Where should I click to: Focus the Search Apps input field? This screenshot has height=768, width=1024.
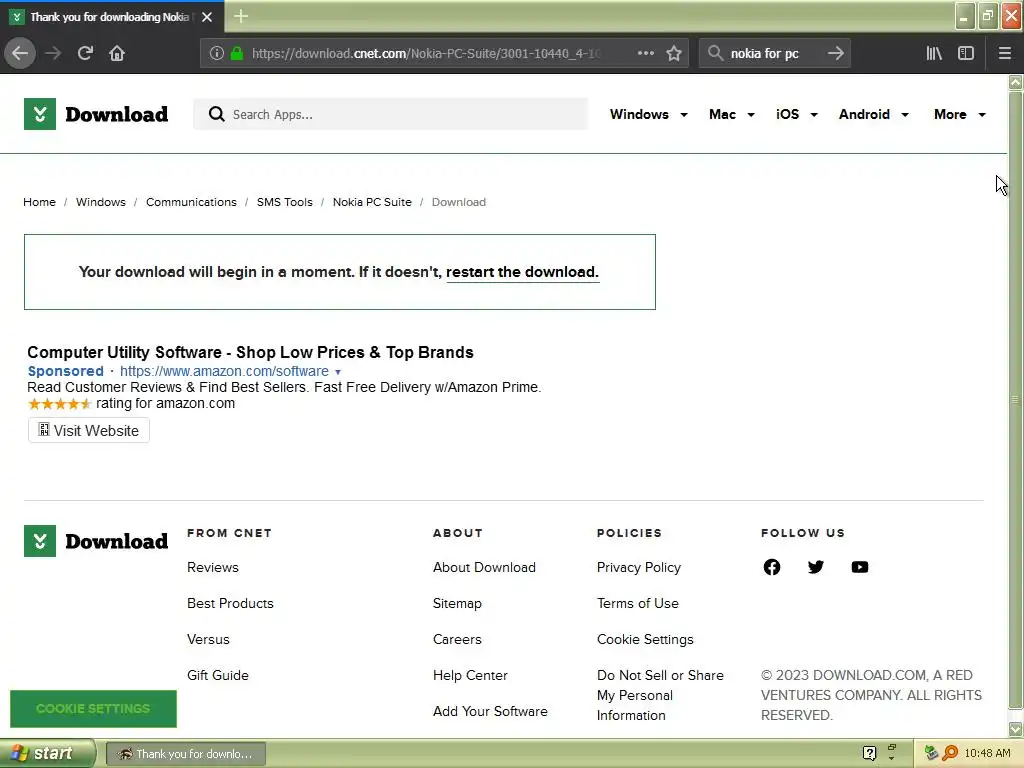point(391,114)
